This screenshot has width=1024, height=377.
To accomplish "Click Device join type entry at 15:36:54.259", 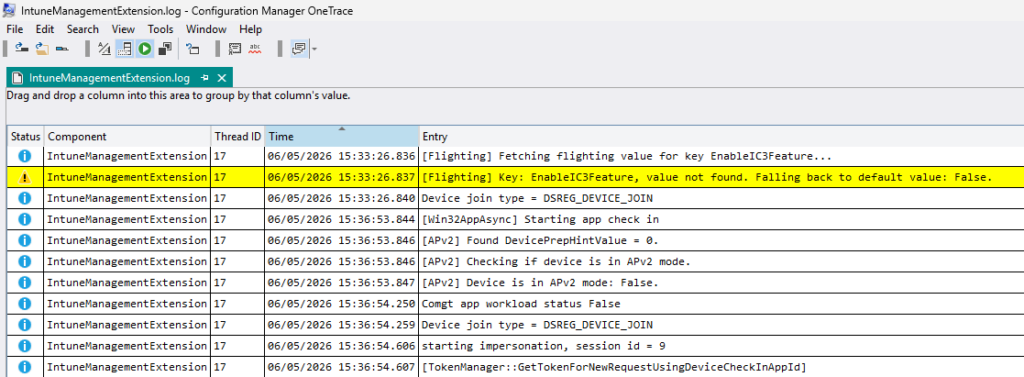I will coord(537,325).
